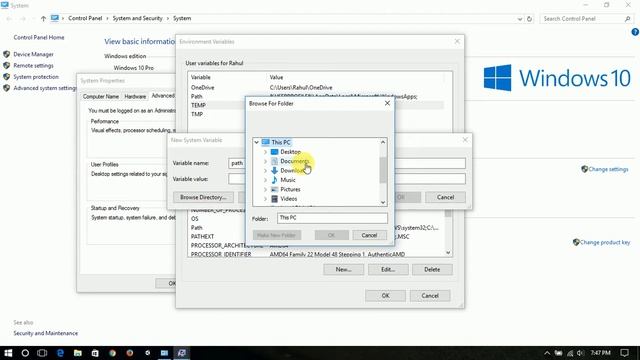Click the shield icon beside Change product key
Viewport: 640px width, 360px height.
[x=576, y=242]
